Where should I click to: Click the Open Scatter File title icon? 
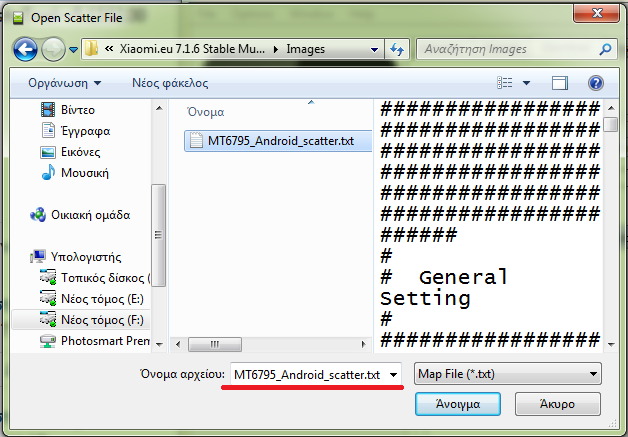(18, 18)
